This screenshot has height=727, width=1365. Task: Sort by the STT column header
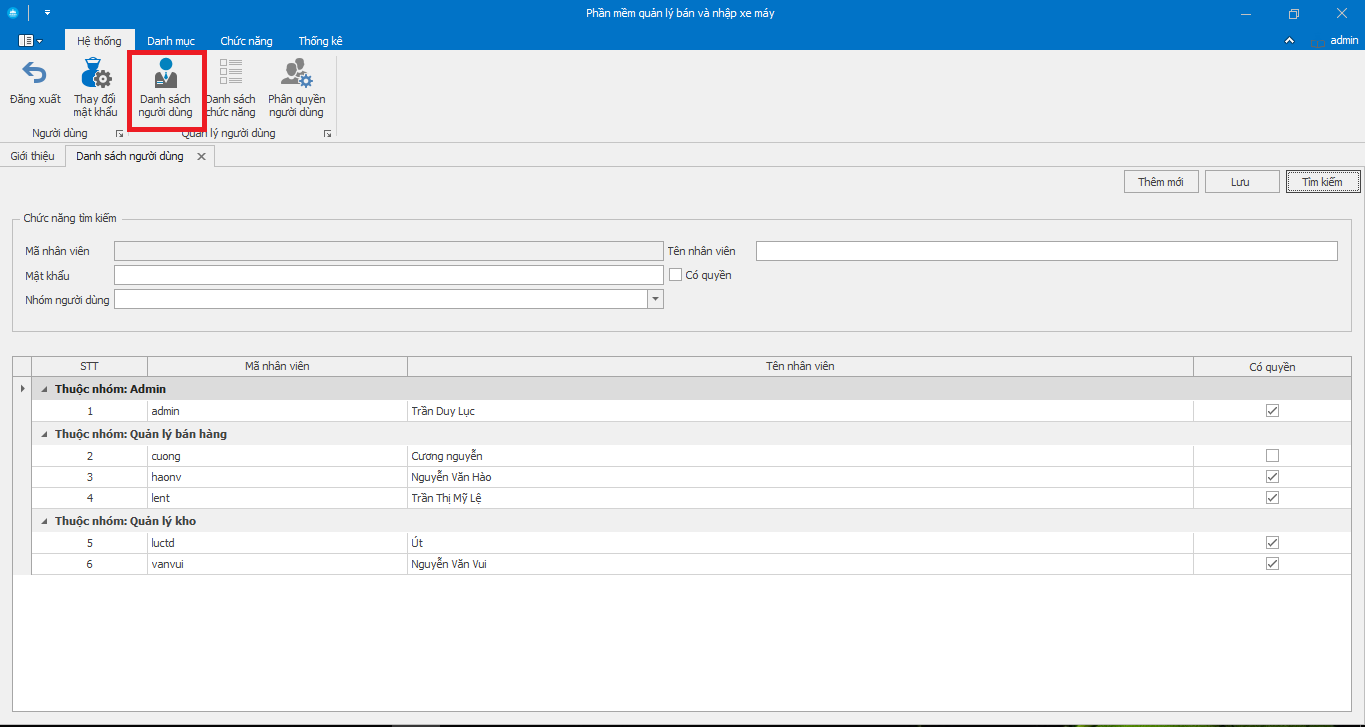point(90,366)
